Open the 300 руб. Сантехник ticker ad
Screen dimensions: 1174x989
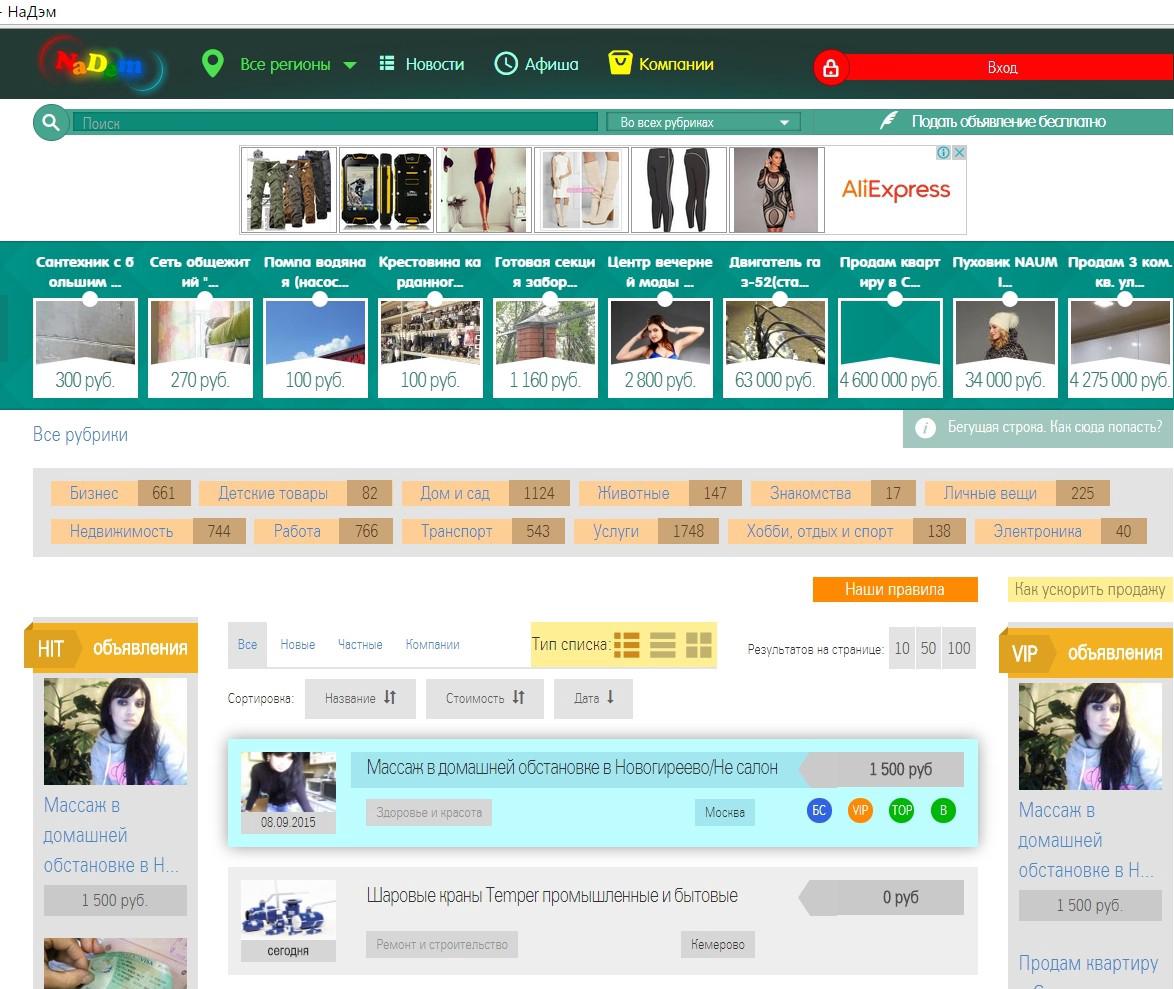tap(85, 347)
